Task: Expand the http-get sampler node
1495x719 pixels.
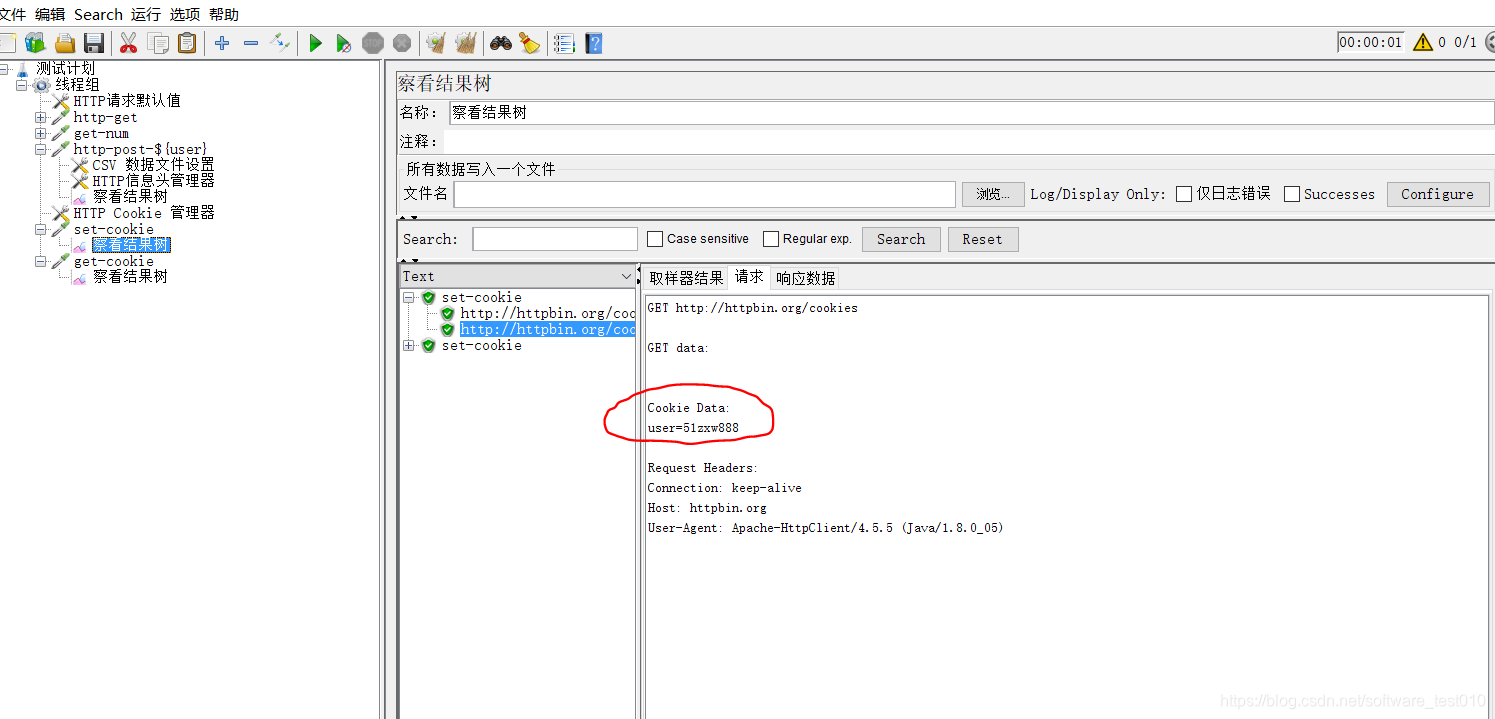Action: coord(41,117)
